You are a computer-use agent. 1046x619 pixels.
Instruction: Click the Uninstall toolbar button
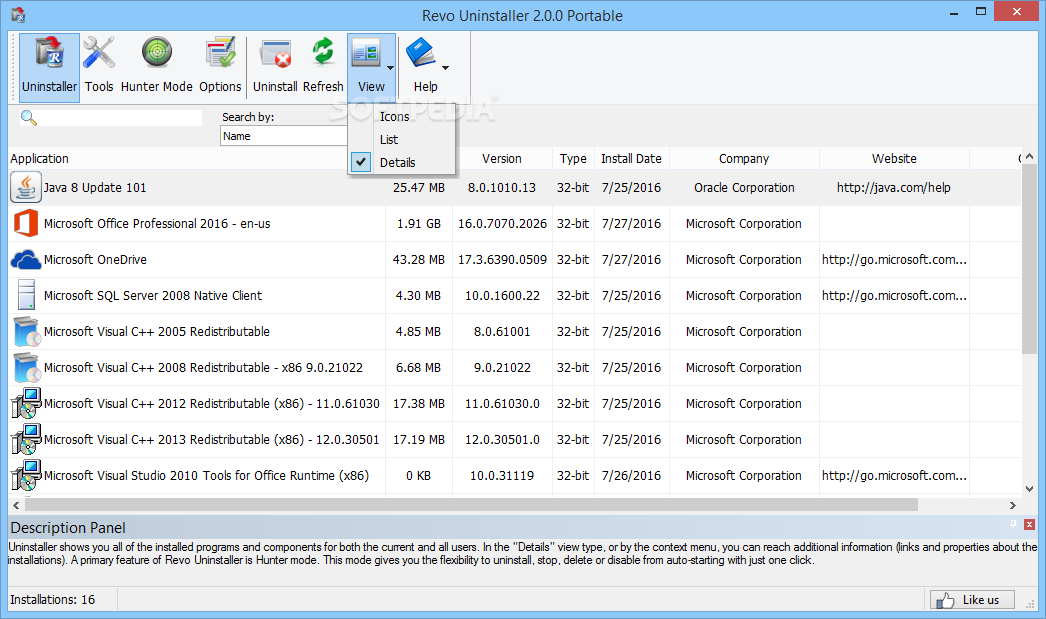pos(275,67)
